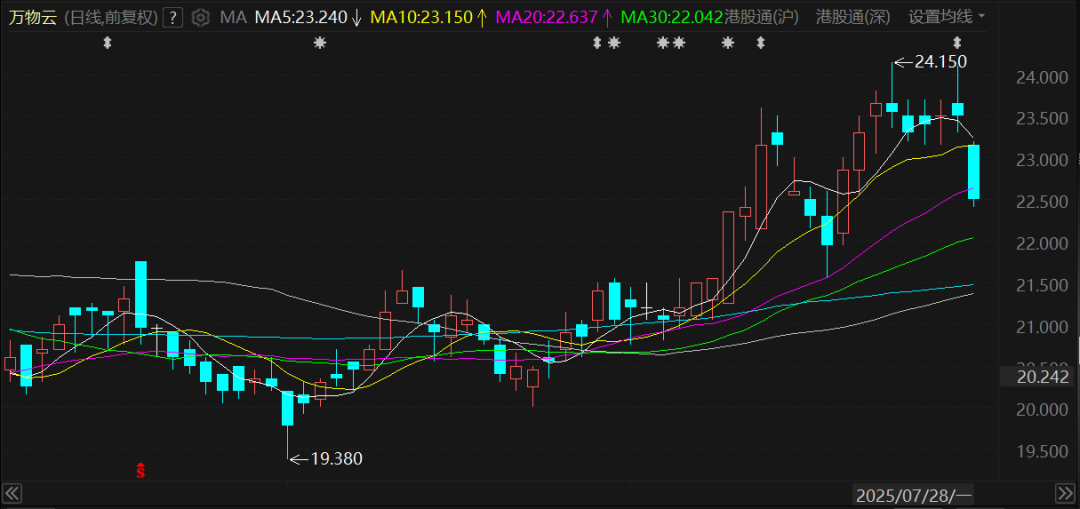The width and height of the screenshot is (1080, 509).
Task: Expand the 设置均线 dropdown
Action: click(946, 17)
